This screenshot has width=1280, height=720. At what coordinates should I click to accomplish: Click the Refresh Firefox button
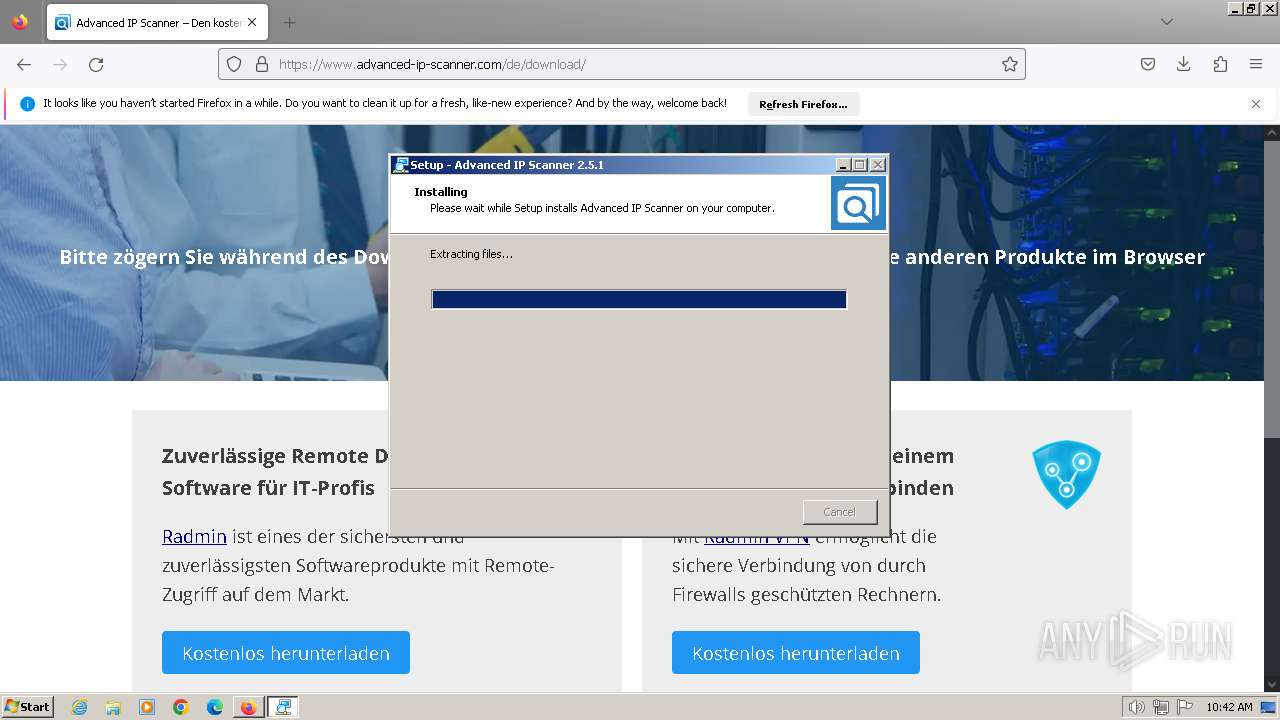click(x=803, y=104)
